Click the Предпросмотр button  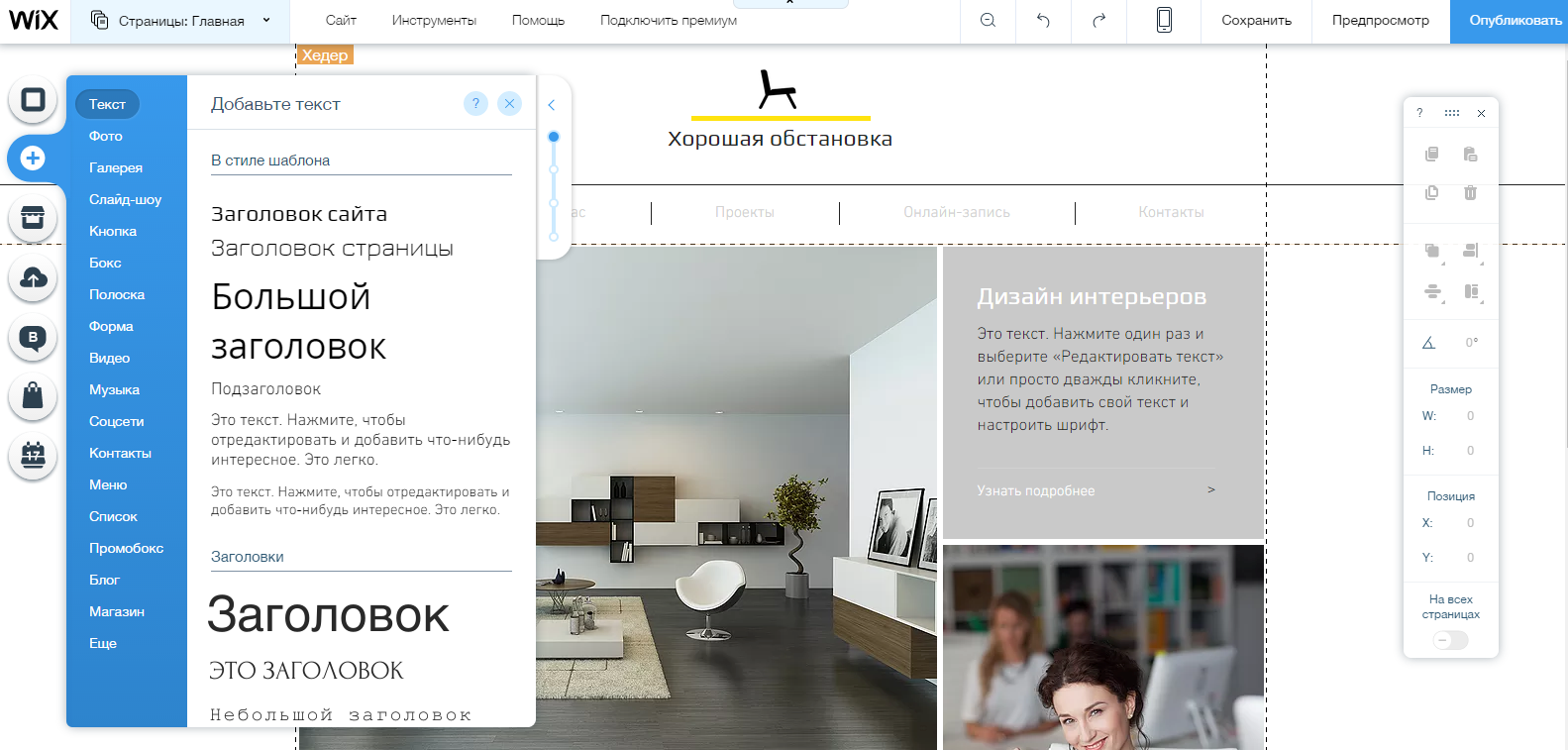pos(1381,20)
